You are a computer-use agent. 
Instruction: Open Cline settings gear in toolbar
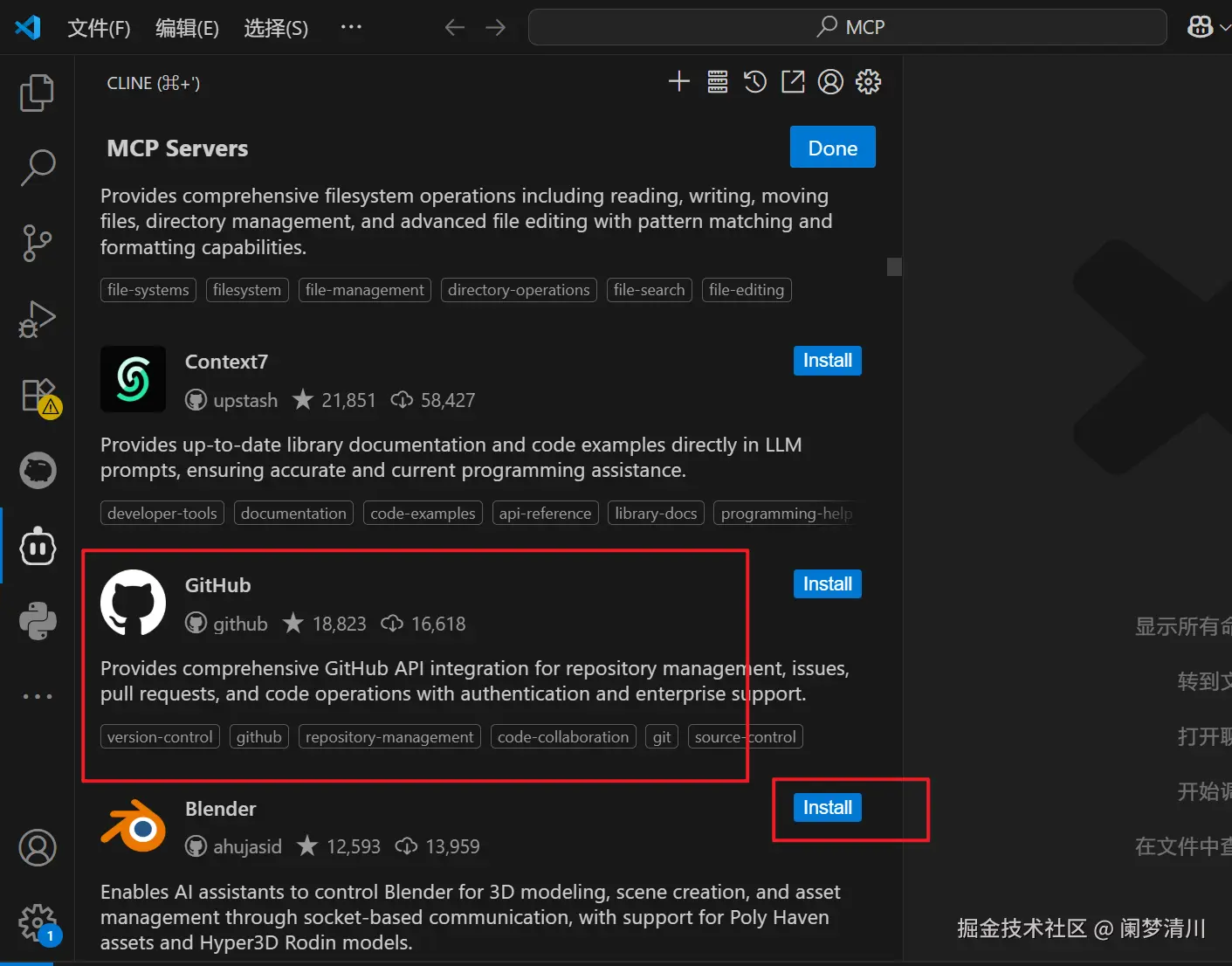[x=868, y=82]
